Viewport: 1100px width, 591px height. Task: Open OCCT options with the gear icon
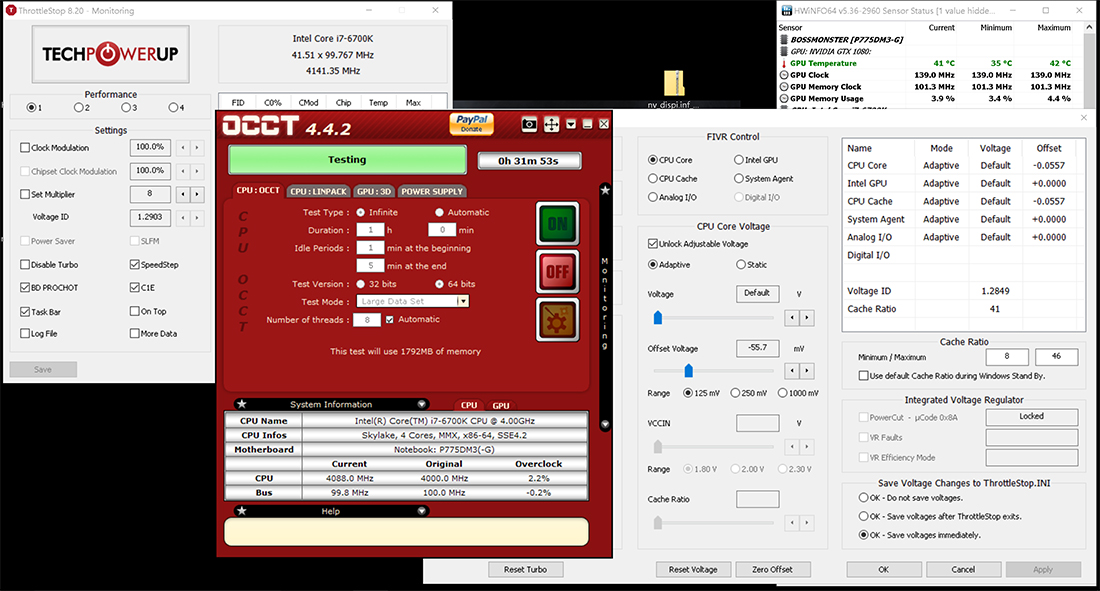tap(558, 320)
